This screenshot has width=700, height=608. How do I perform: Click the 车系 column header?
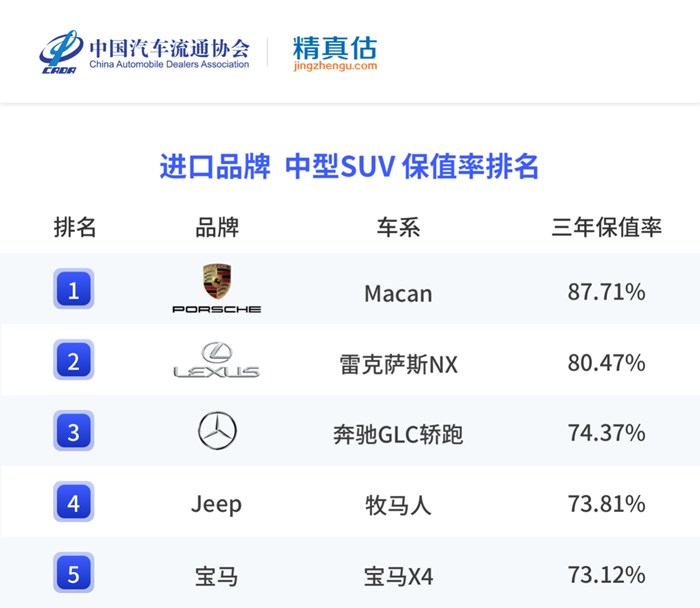[398, 227]
